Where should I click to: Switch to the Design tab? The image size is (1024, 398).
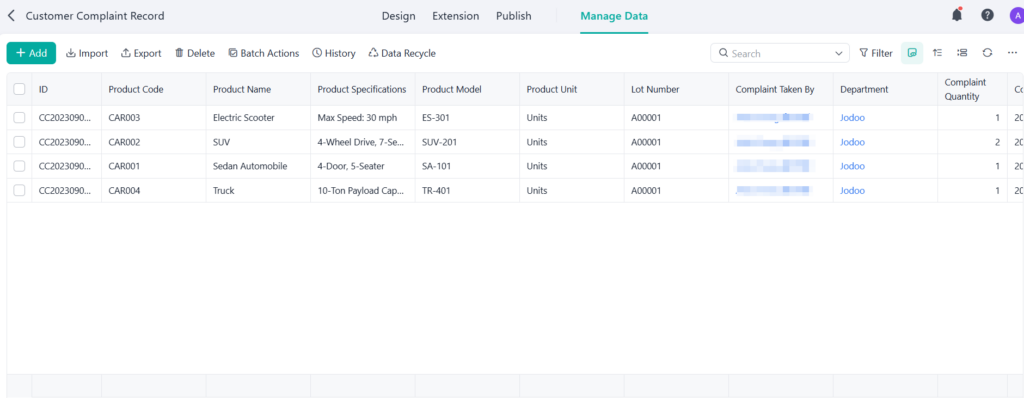(x=398, y=16)
